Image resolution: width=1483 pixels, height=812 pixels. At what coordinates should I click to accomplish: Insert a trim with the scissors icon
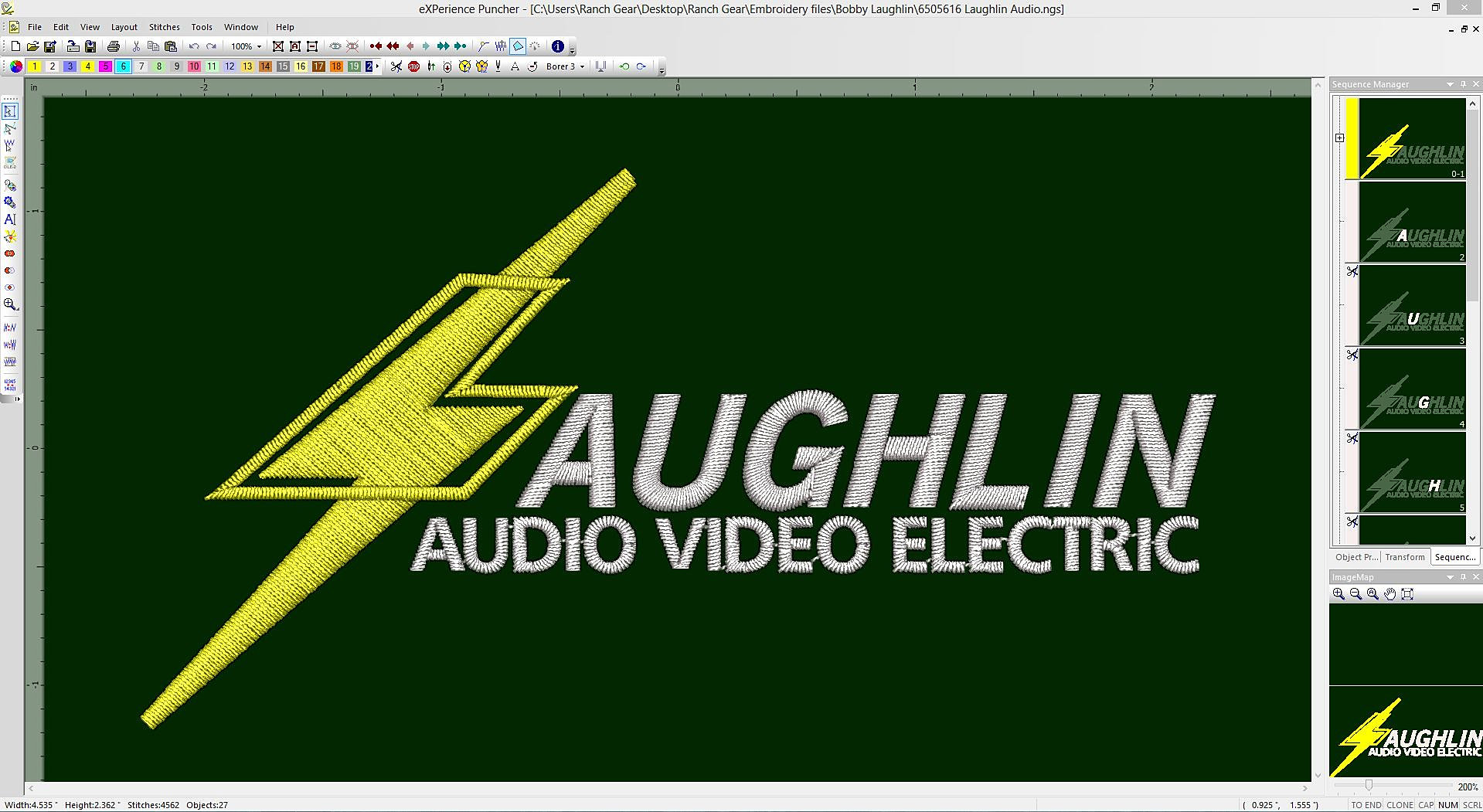396,66
